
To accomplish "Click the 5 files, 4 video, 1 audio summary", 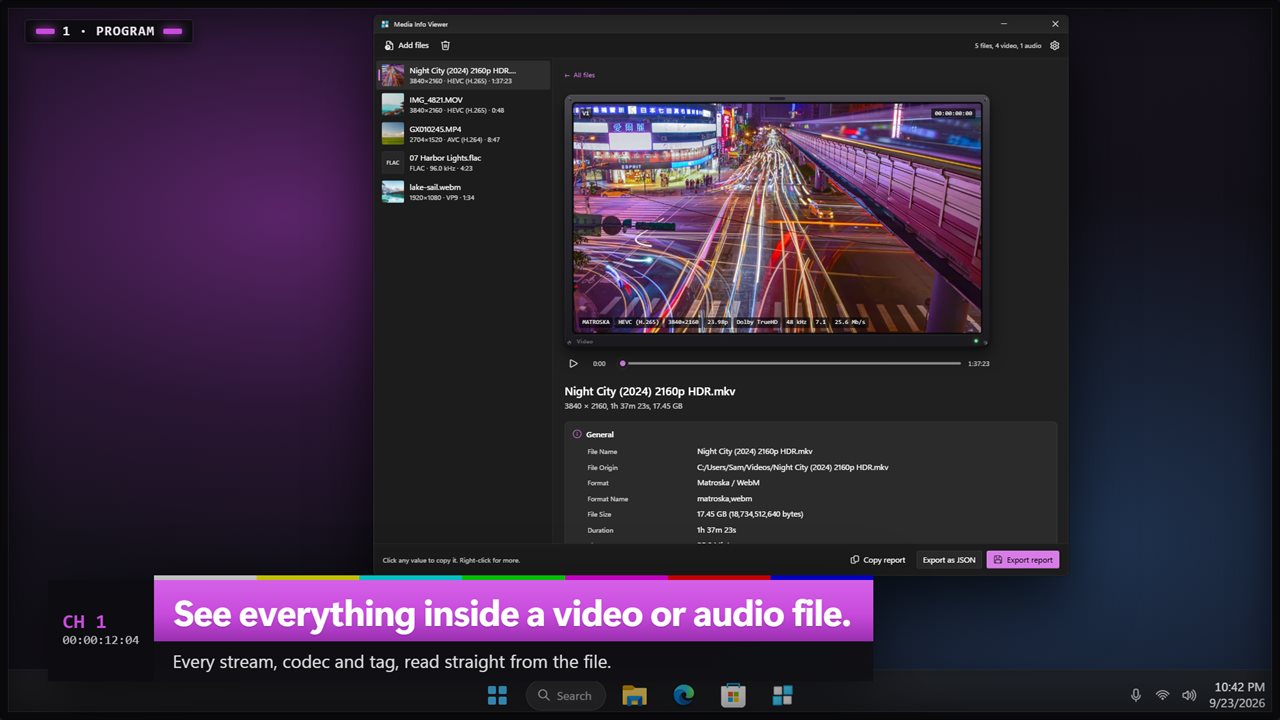I will coord(1008,45).
